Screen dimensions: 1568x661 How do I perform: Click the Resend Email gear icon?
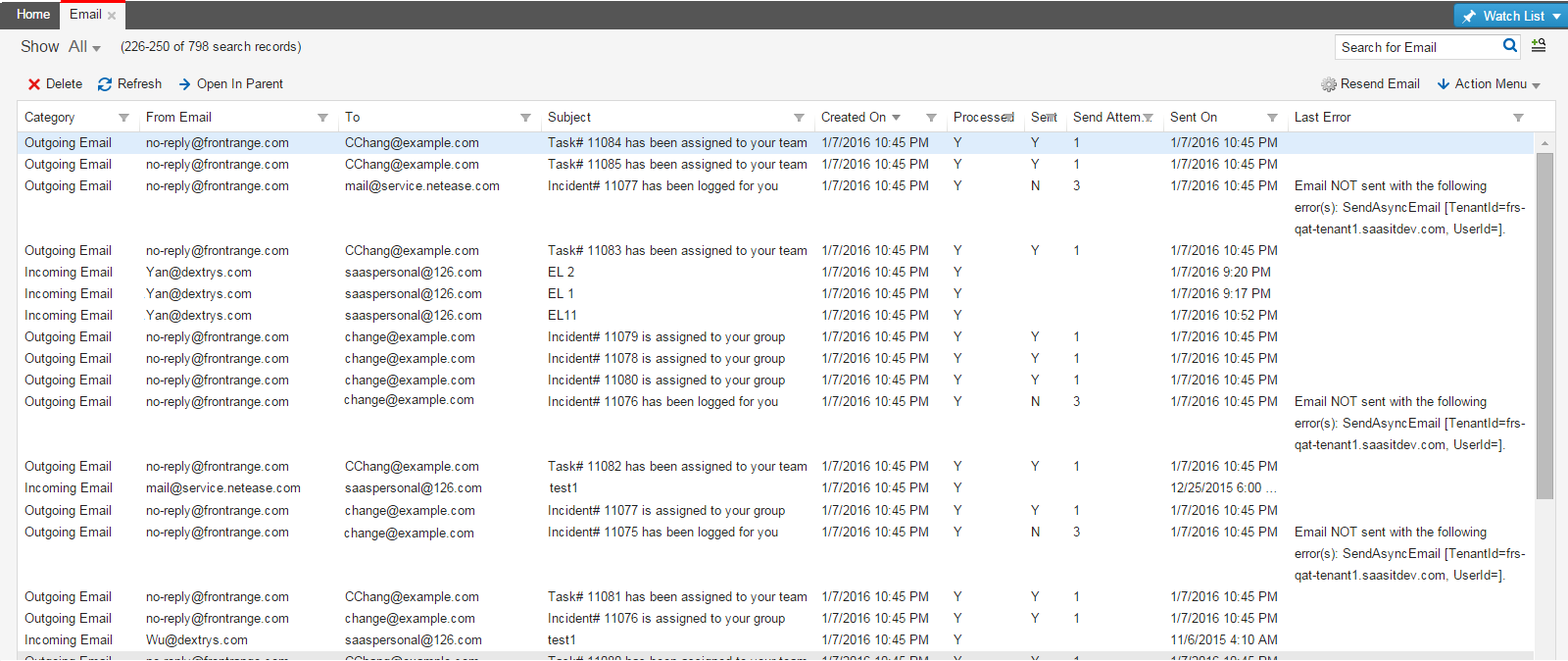(x=1329, y=84)
